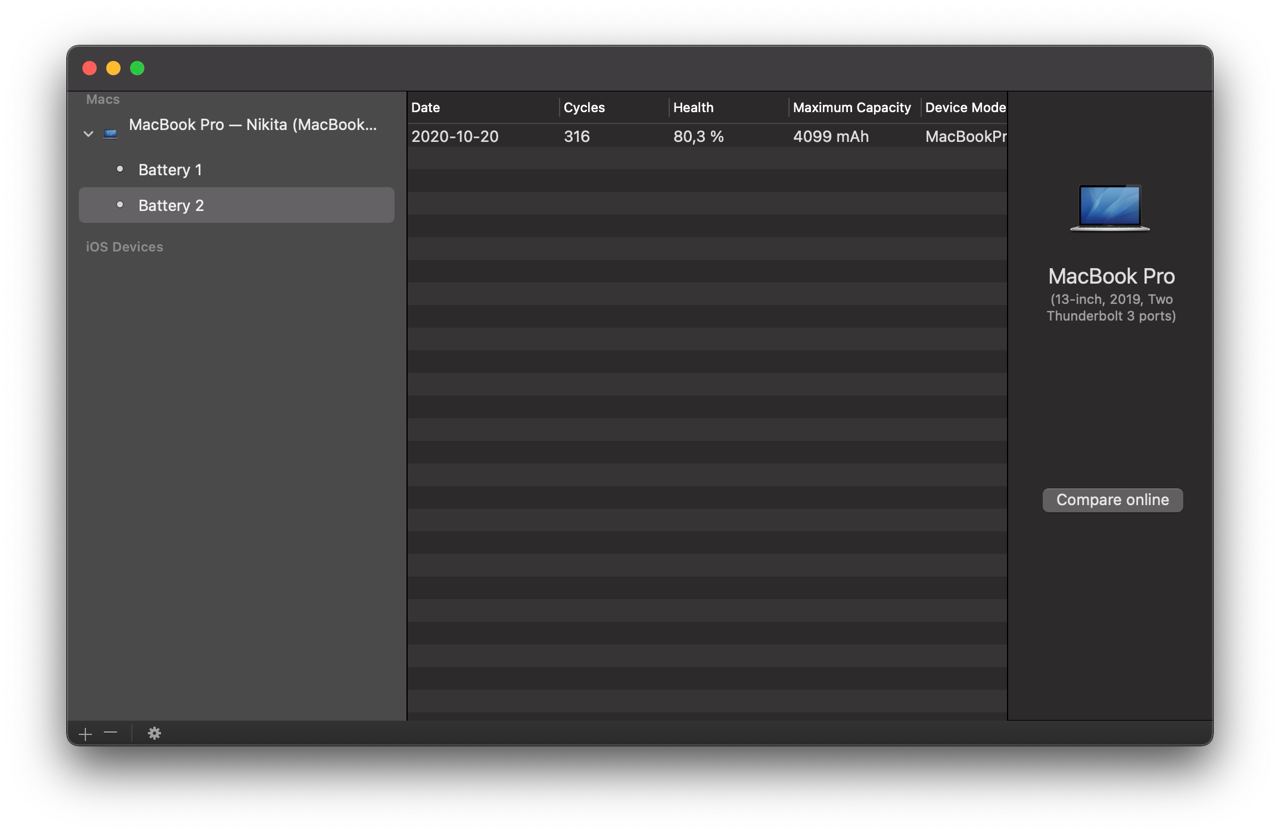Click the cycles value 316

577,137
